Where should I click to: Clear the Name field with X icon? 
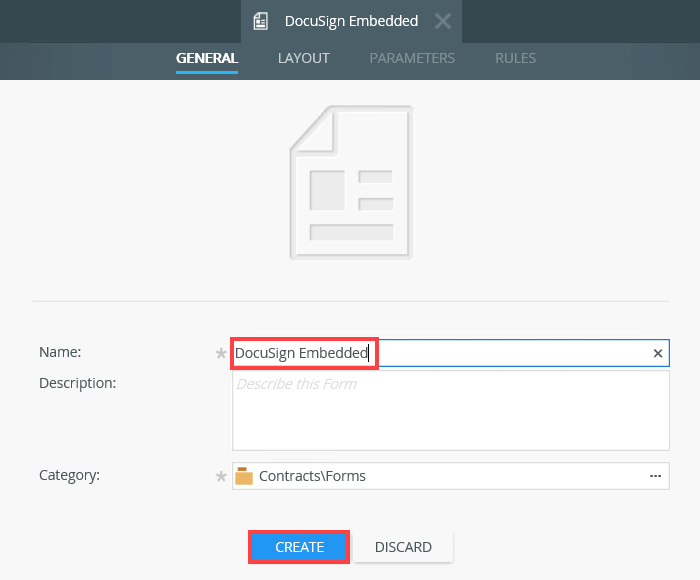(x=658, y=354)
